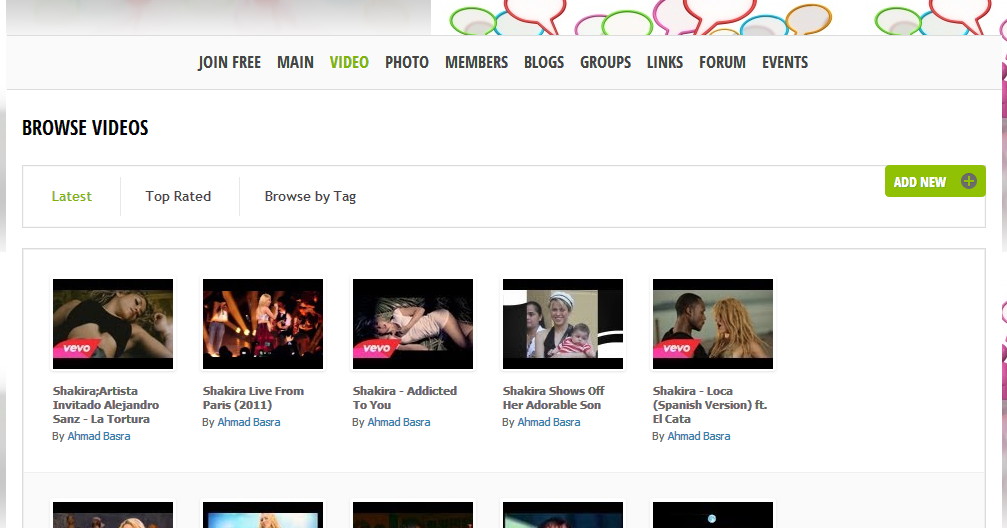Select the VIDEO navigation item
This screenshot has width=1007, height=528.
coord(349,62)
